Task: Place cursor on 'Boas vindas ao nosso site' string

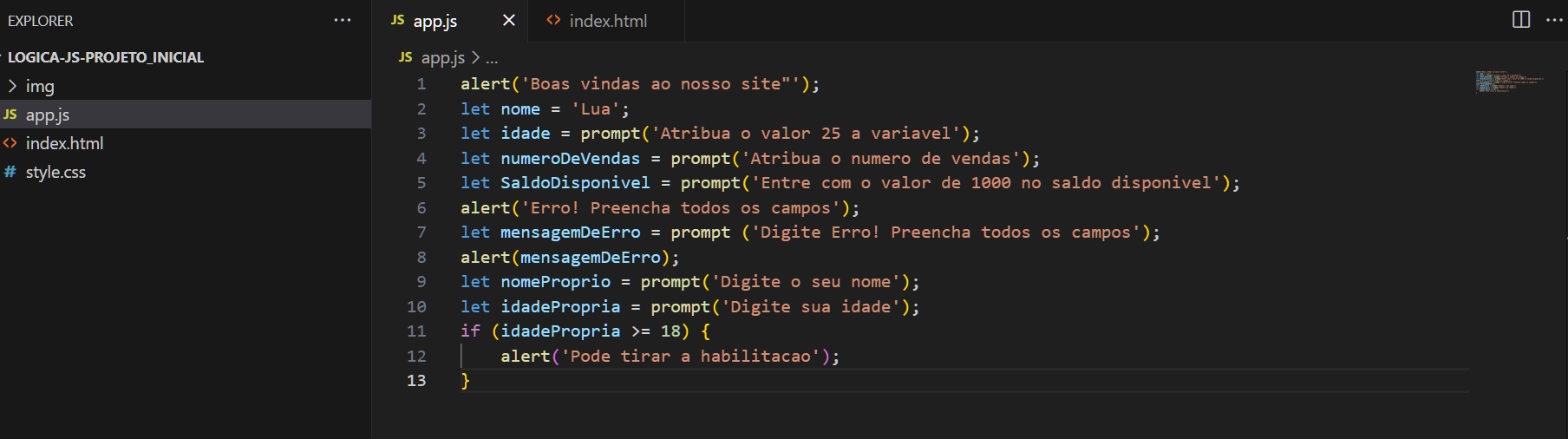Action: 660,84
